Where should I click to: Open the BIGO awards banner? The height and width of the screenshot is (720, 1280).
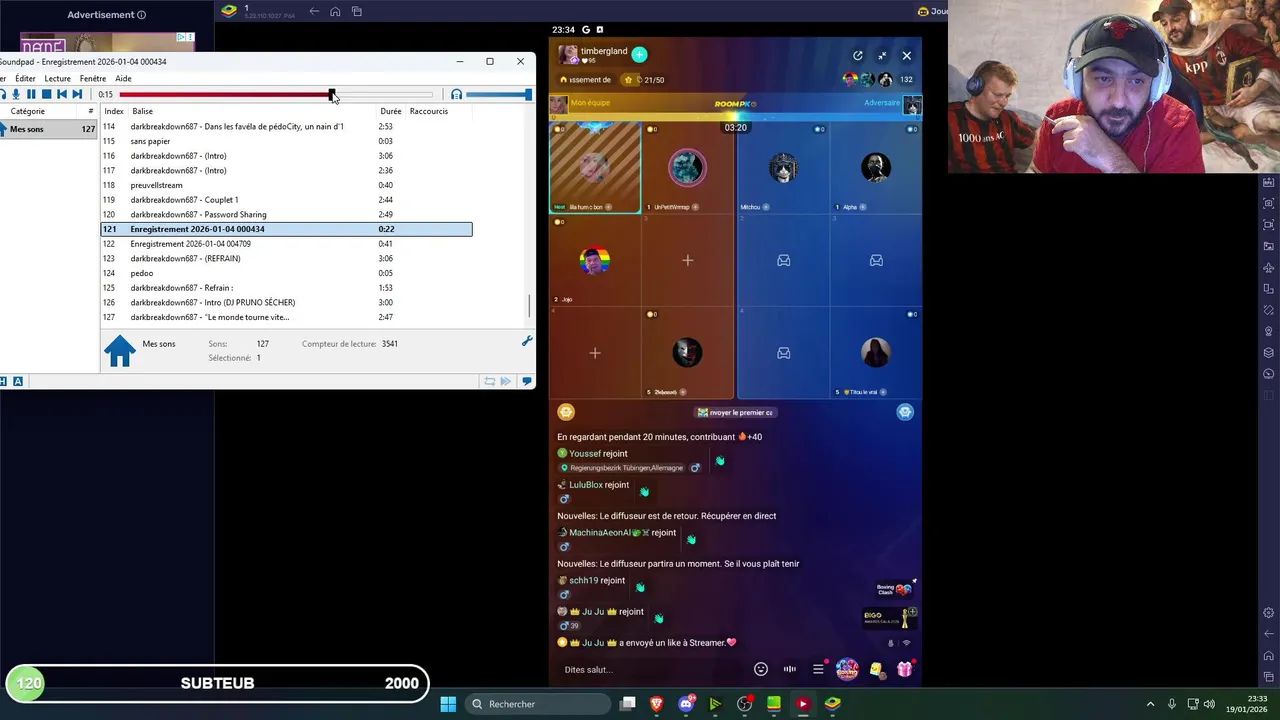(890, 618)
